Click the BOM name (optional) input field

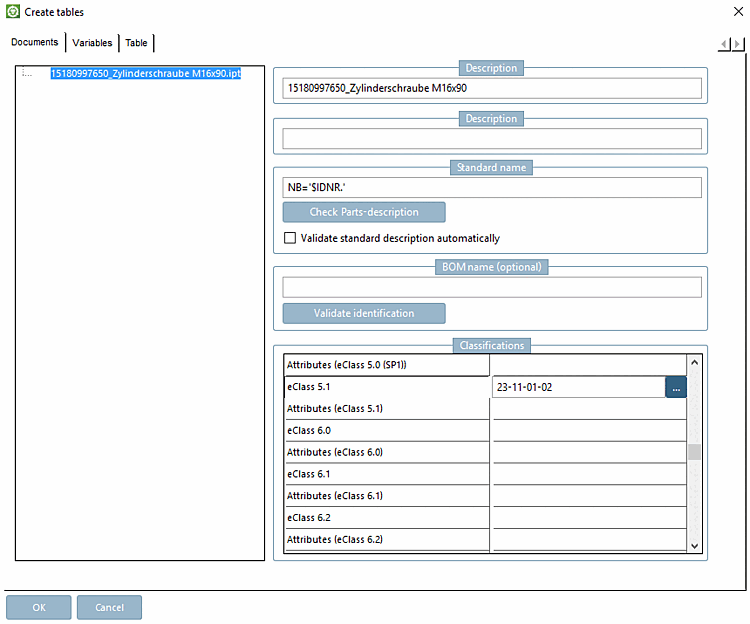492,287
